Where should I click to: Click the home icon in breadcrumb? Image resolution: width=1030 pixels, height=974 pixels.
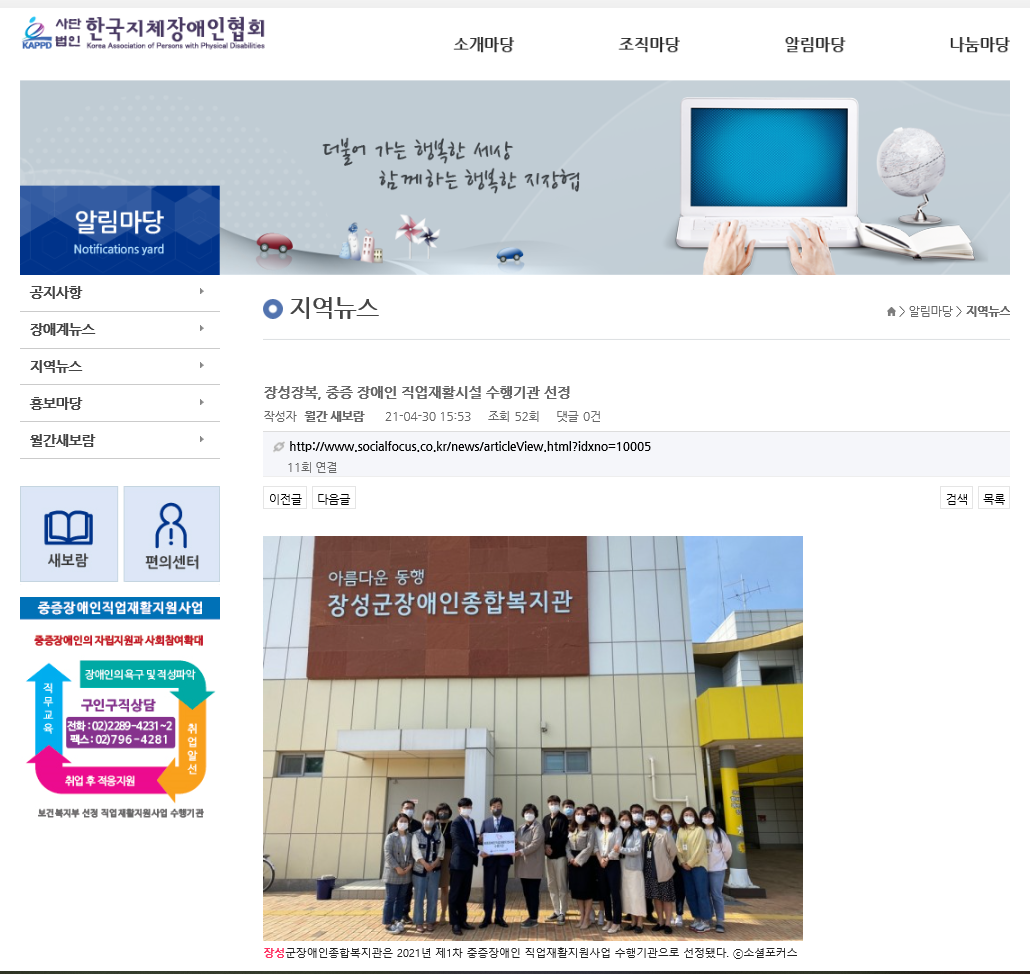pos(891,312)
